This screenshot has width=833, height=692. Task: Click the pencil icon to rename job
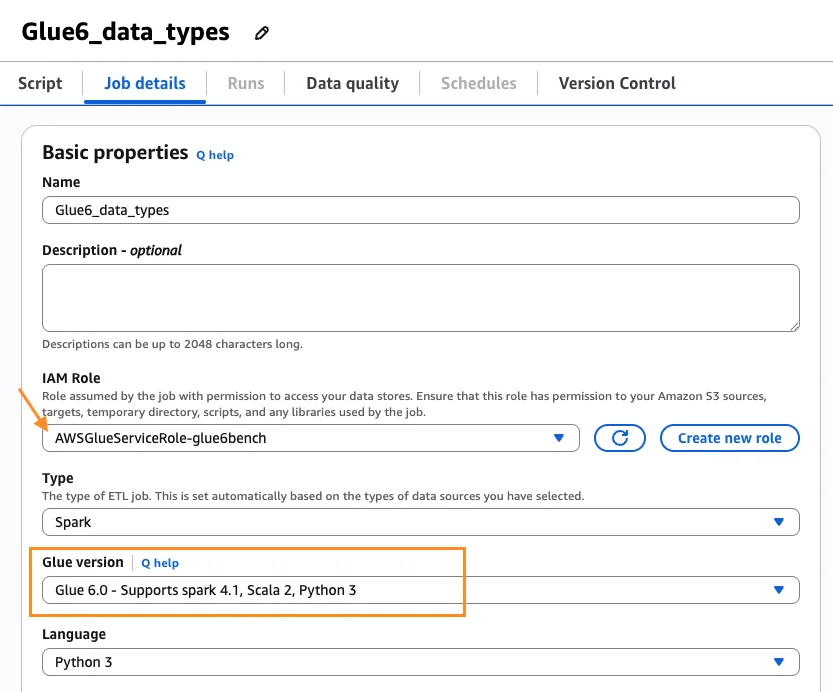261,33
